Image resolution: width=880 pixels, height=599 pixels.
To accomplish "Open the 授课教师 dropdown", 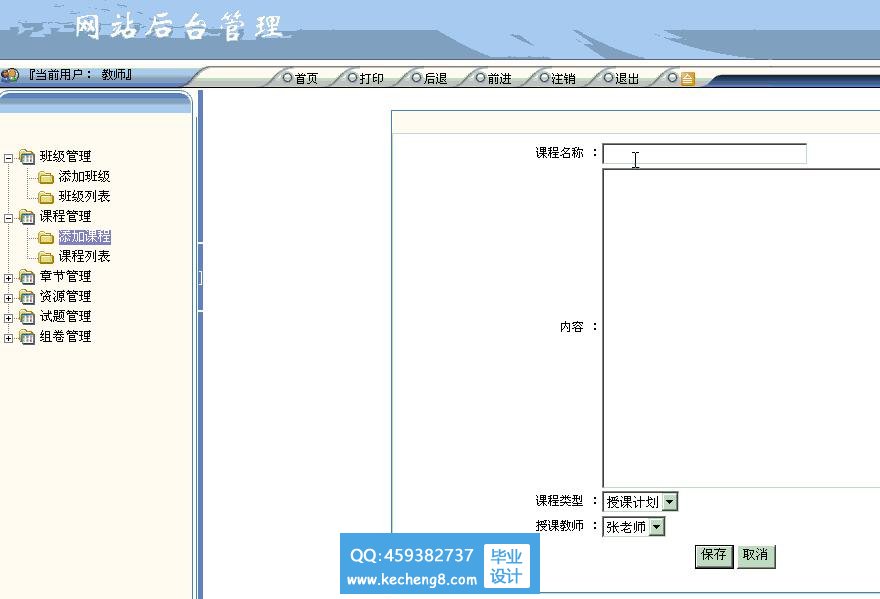I will [657, 527].
